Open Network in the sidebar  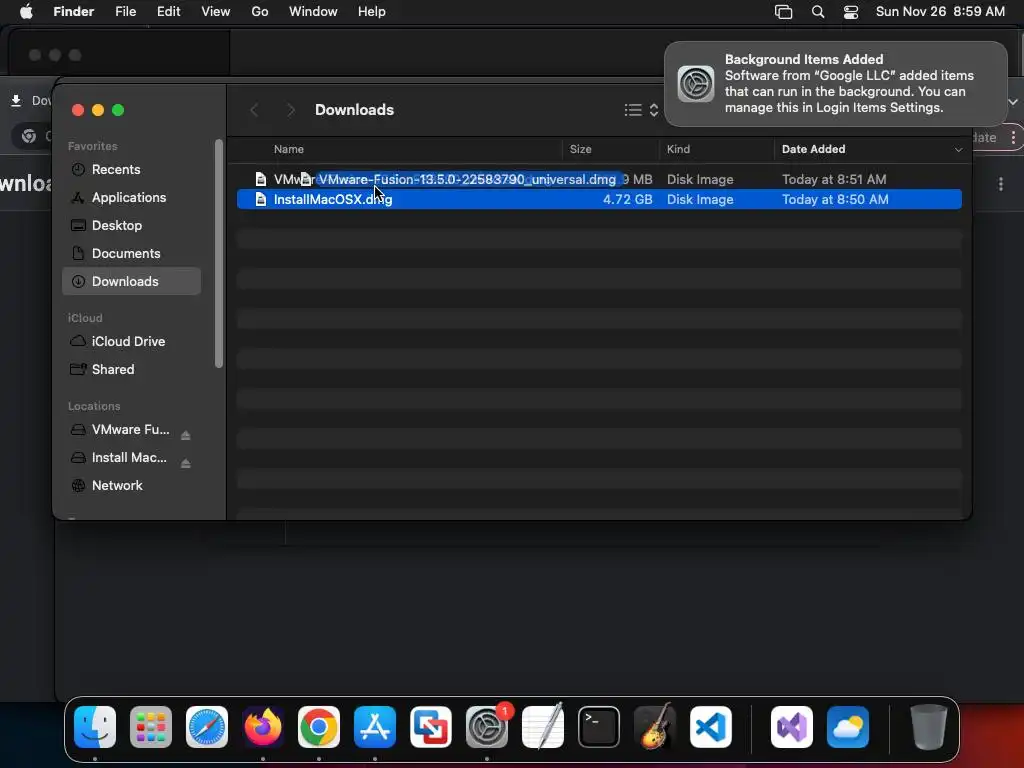(x=131, y=485)
